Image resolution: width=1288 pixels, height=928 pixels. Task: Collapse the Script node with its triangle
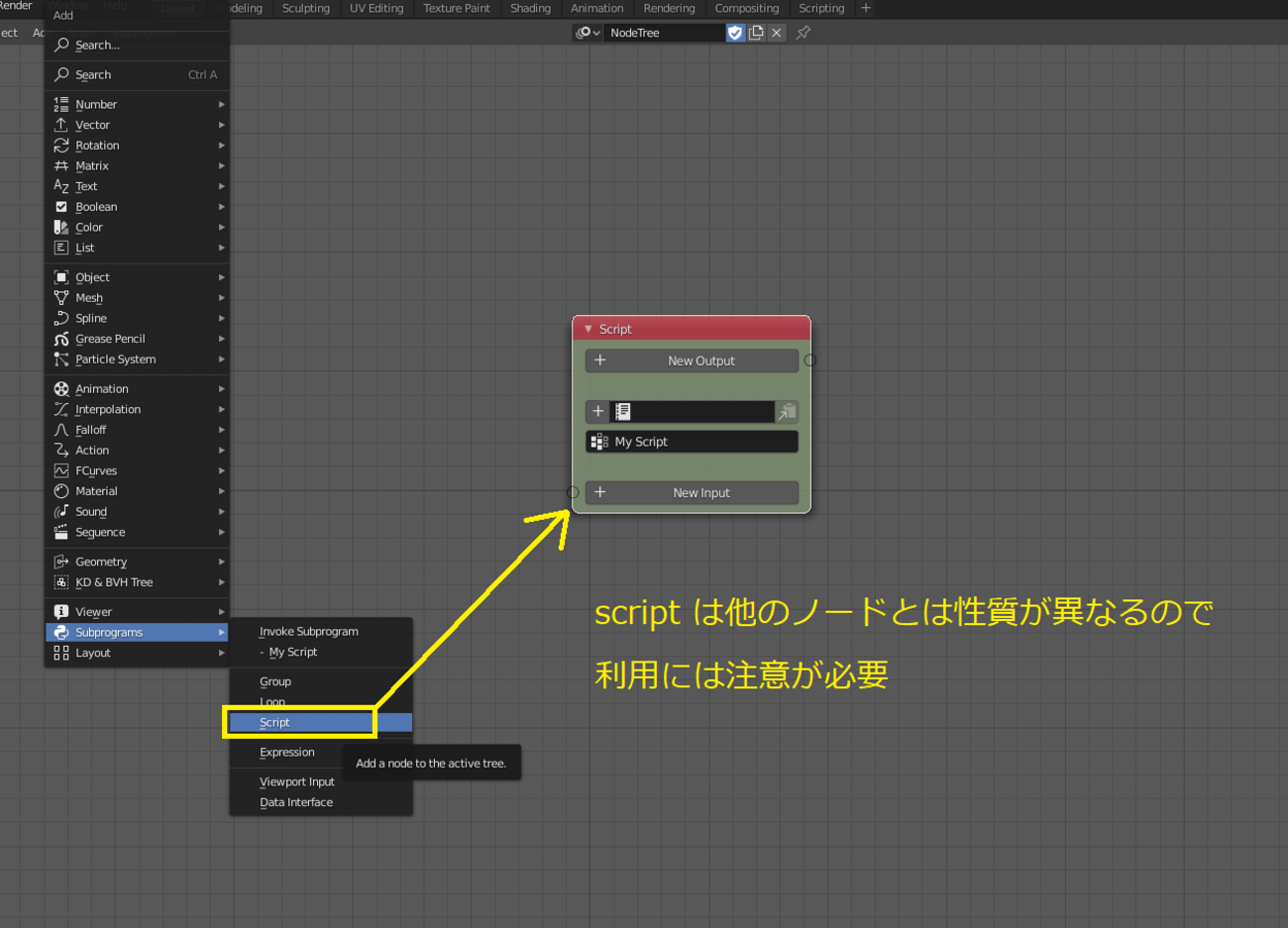click(589, 329)
